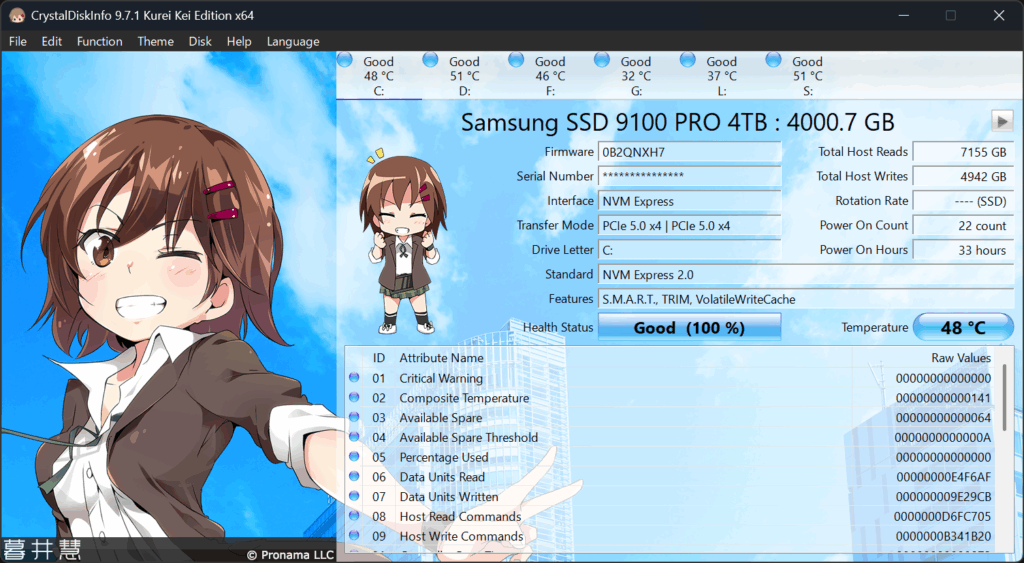
Task: Select the Percentage Used attribute name
Action: pos(443,457)
